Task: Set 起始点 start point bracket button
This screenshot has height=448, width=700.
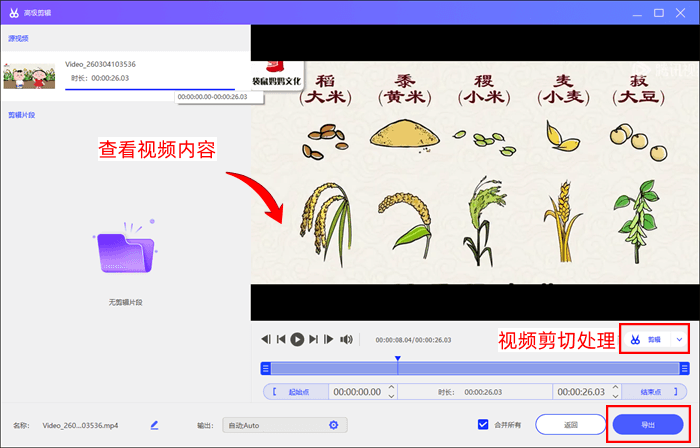Action: 296,392
